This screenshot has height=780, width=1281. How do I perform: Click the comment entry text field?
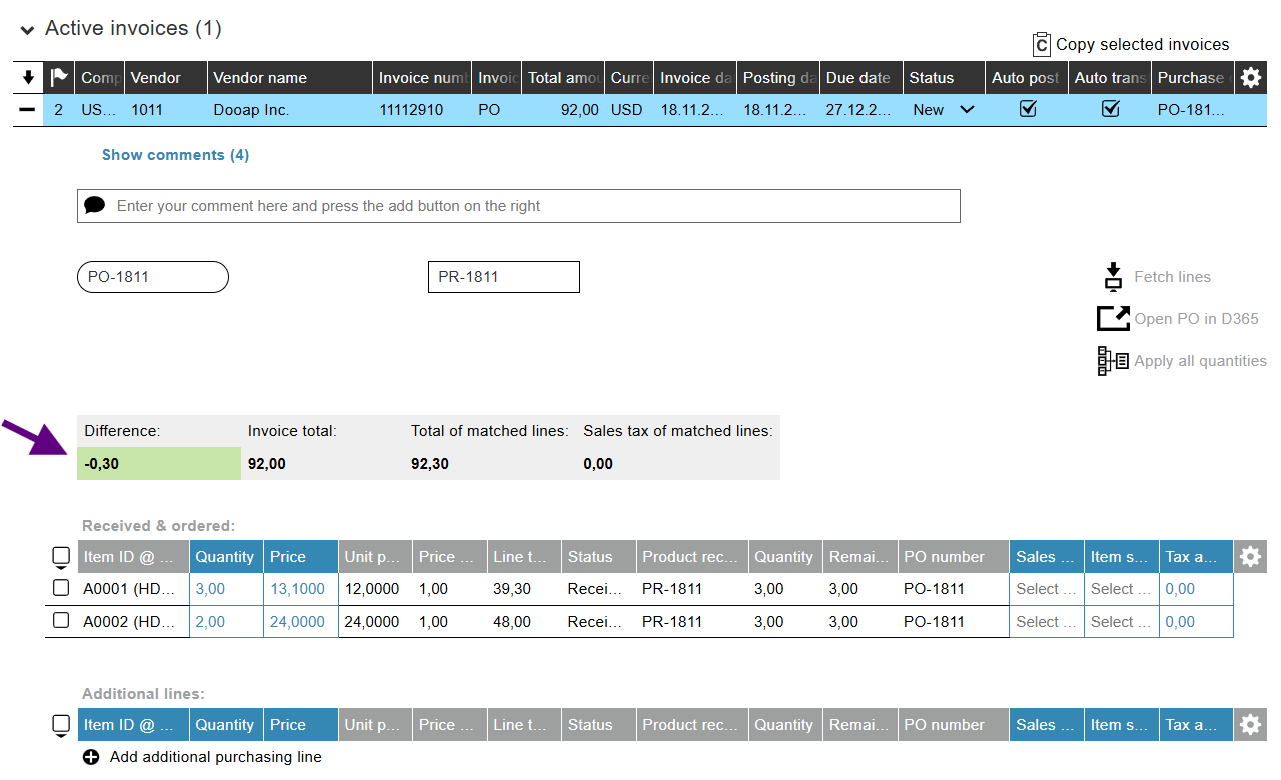(500, 205)
